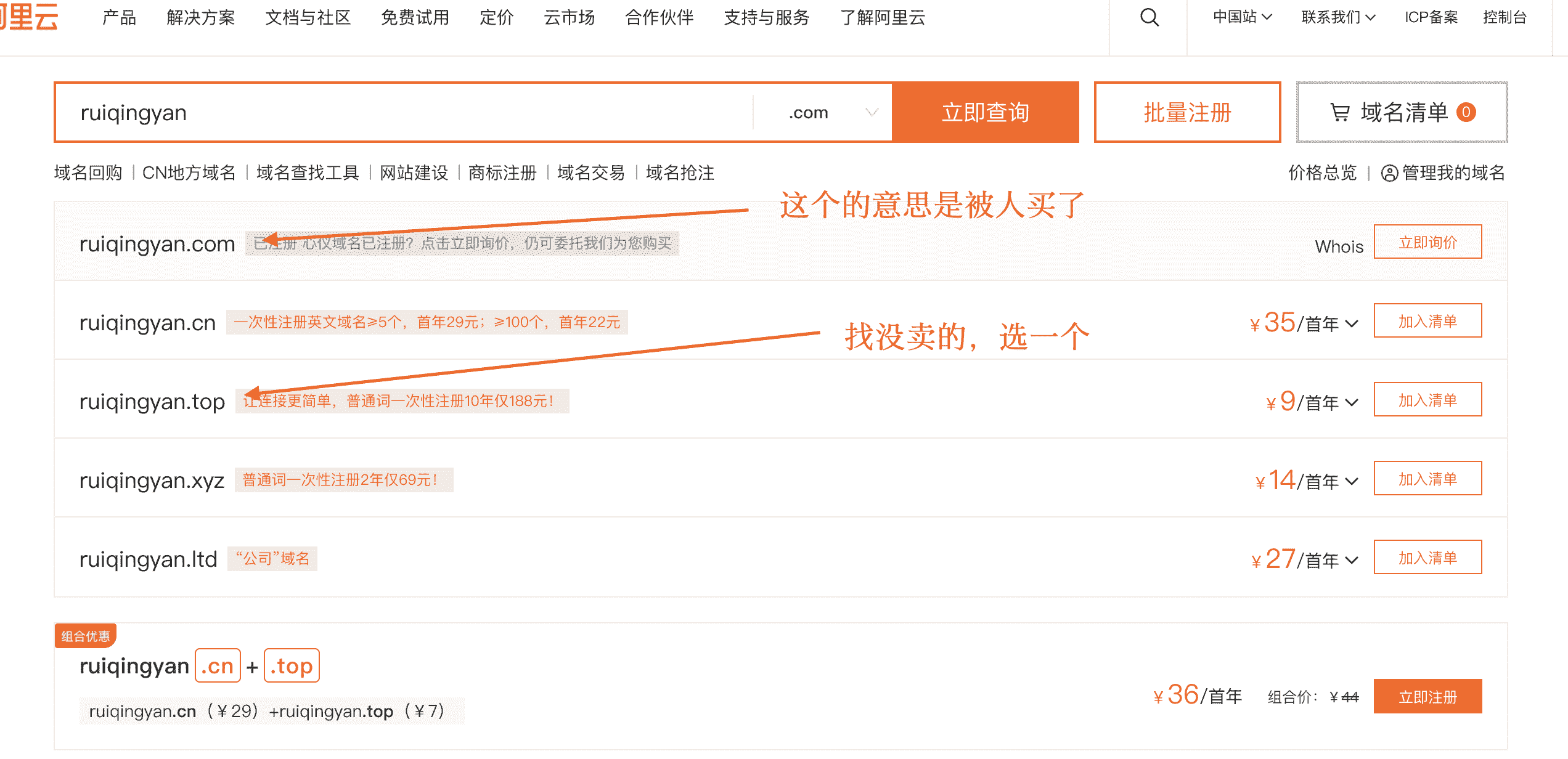Open the 解决方案 menu
1568x759 pixels.
201,17
